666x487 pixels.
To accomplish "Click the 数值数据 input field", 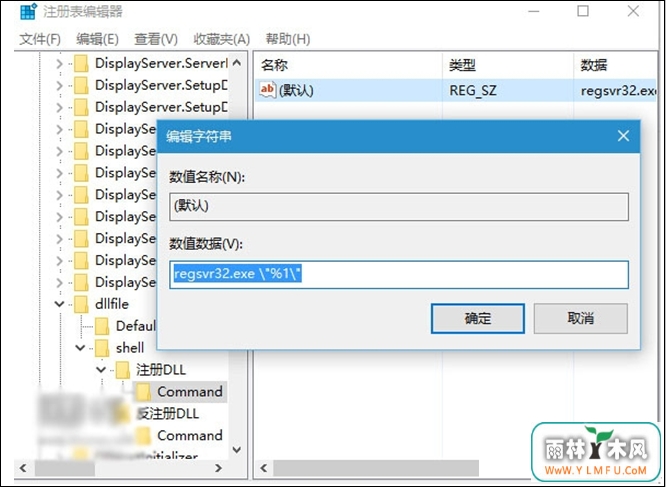I will coord(399,275).
